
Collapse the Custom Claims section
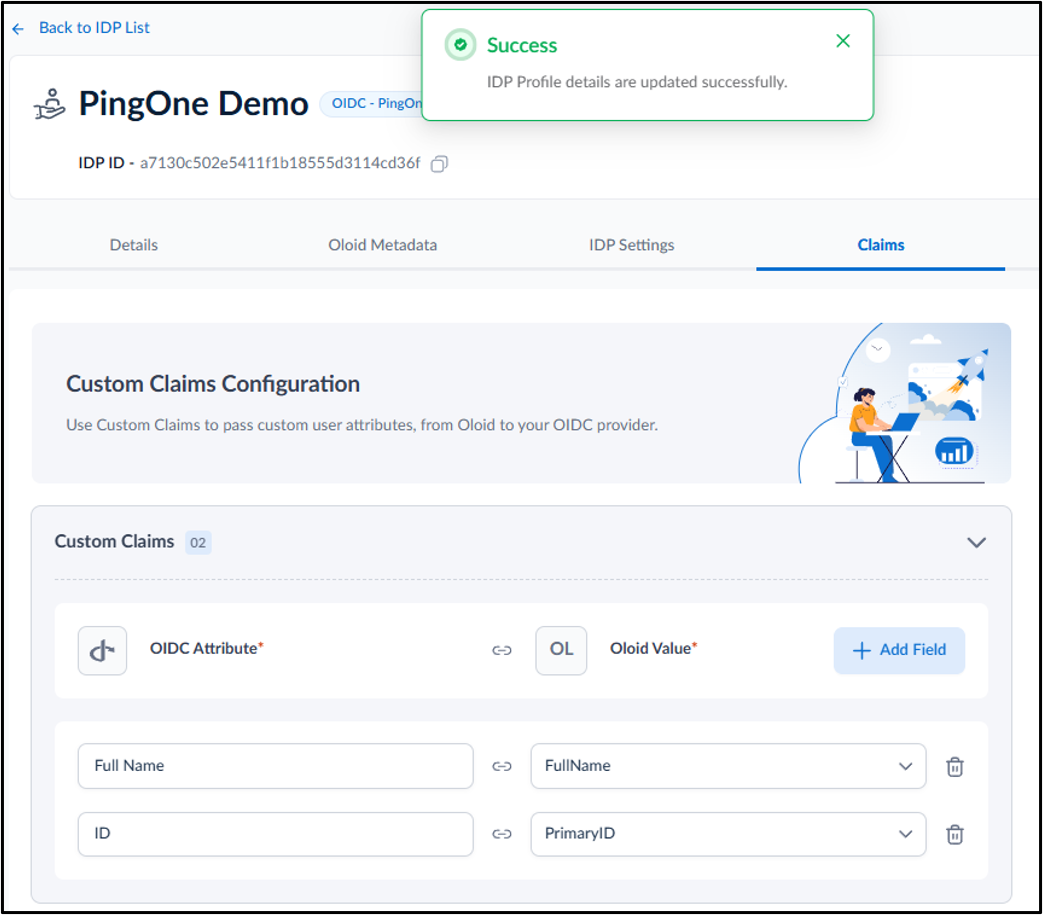pyautogui.click(x=976, y=543)
